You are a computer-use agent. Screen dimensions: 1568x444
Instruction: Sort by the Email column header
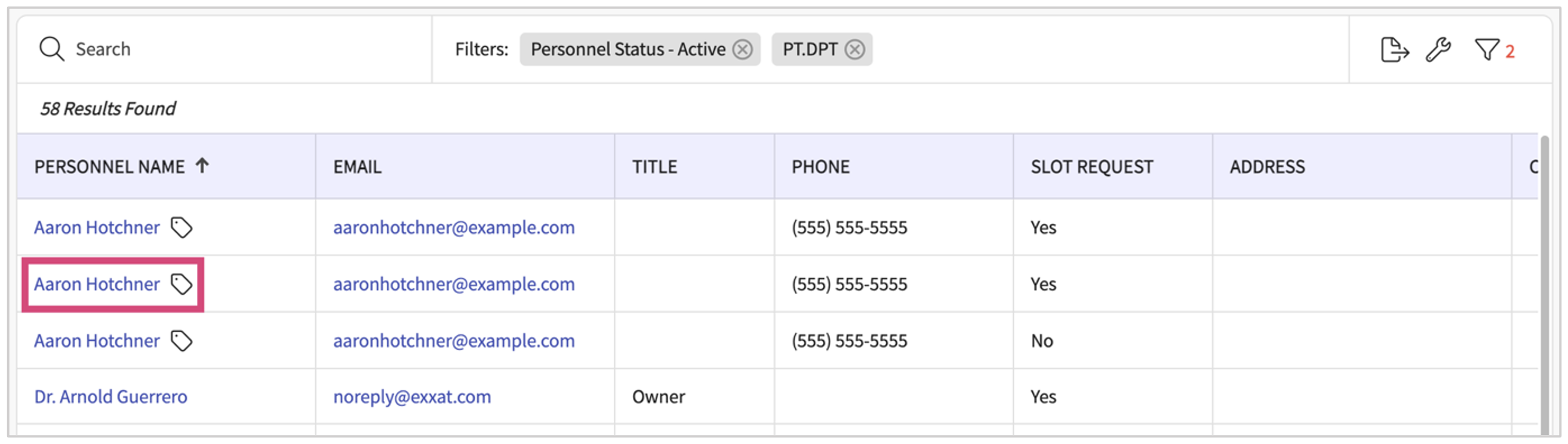pyautogui.click(x=357, y=166)
